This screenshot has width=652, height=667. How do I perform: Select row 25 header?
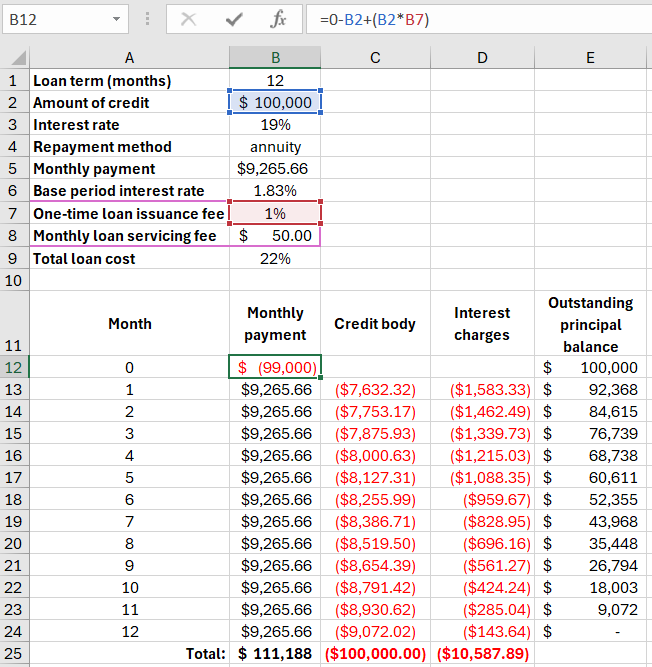(14, 653)
